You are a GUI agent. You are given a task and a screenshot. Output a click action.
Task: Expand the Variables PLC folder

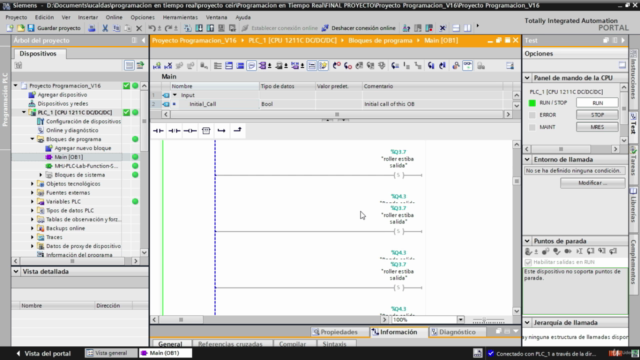(32, 202)
